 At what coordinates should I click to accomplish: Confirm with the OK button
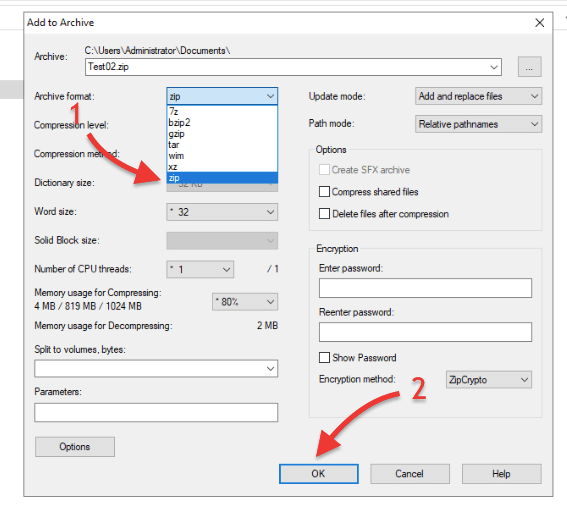click(319, 474)
